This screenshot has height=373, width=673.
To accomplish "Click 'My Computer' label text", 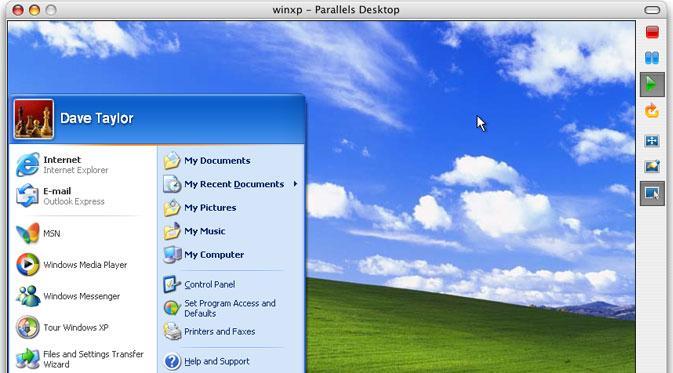I will point(214,255).
